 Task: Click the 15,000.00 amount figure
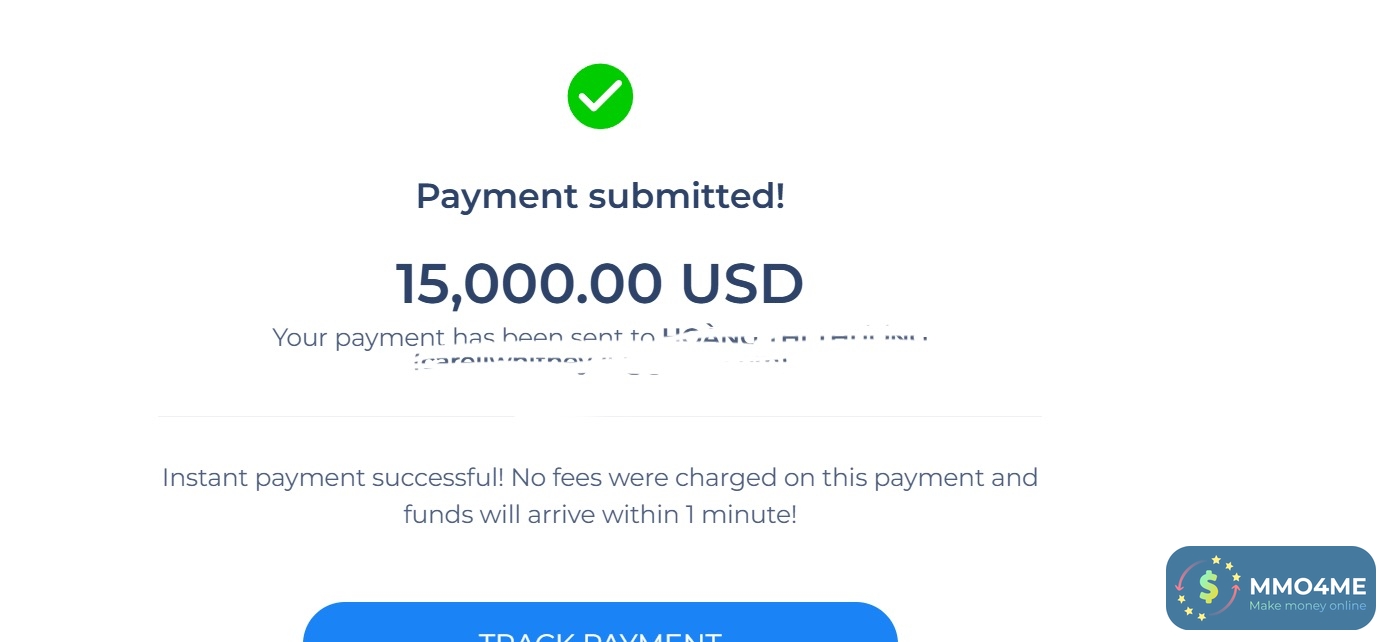[528, 283]
